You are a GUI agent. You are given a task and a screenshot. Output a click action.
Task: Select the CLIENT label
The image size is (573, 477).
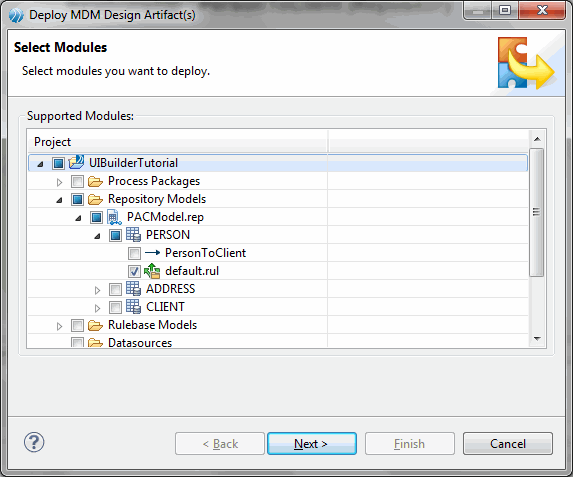(165, 307)
